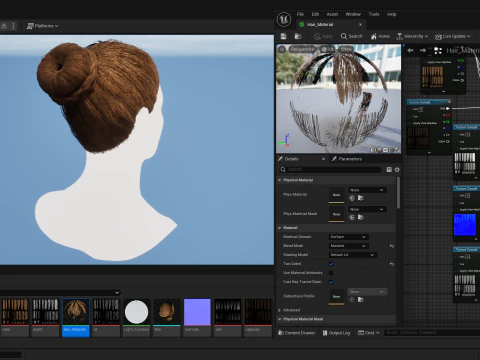Open the preview viewport options hamburger menu
Viewport: 480px width, 360px height.
(282, 49)
